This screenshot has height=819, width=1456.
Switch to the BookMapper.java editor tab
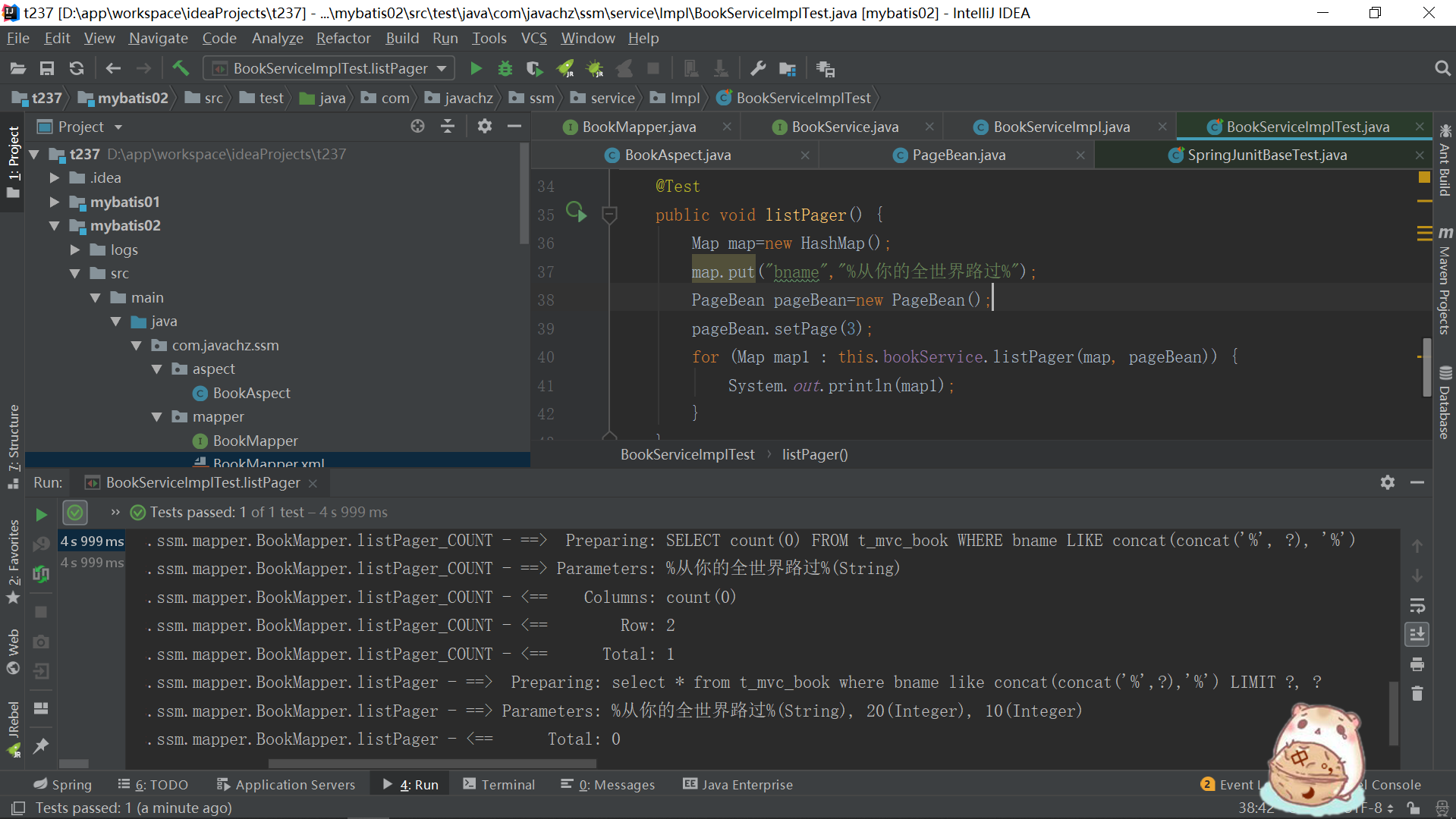pos(639,127)
